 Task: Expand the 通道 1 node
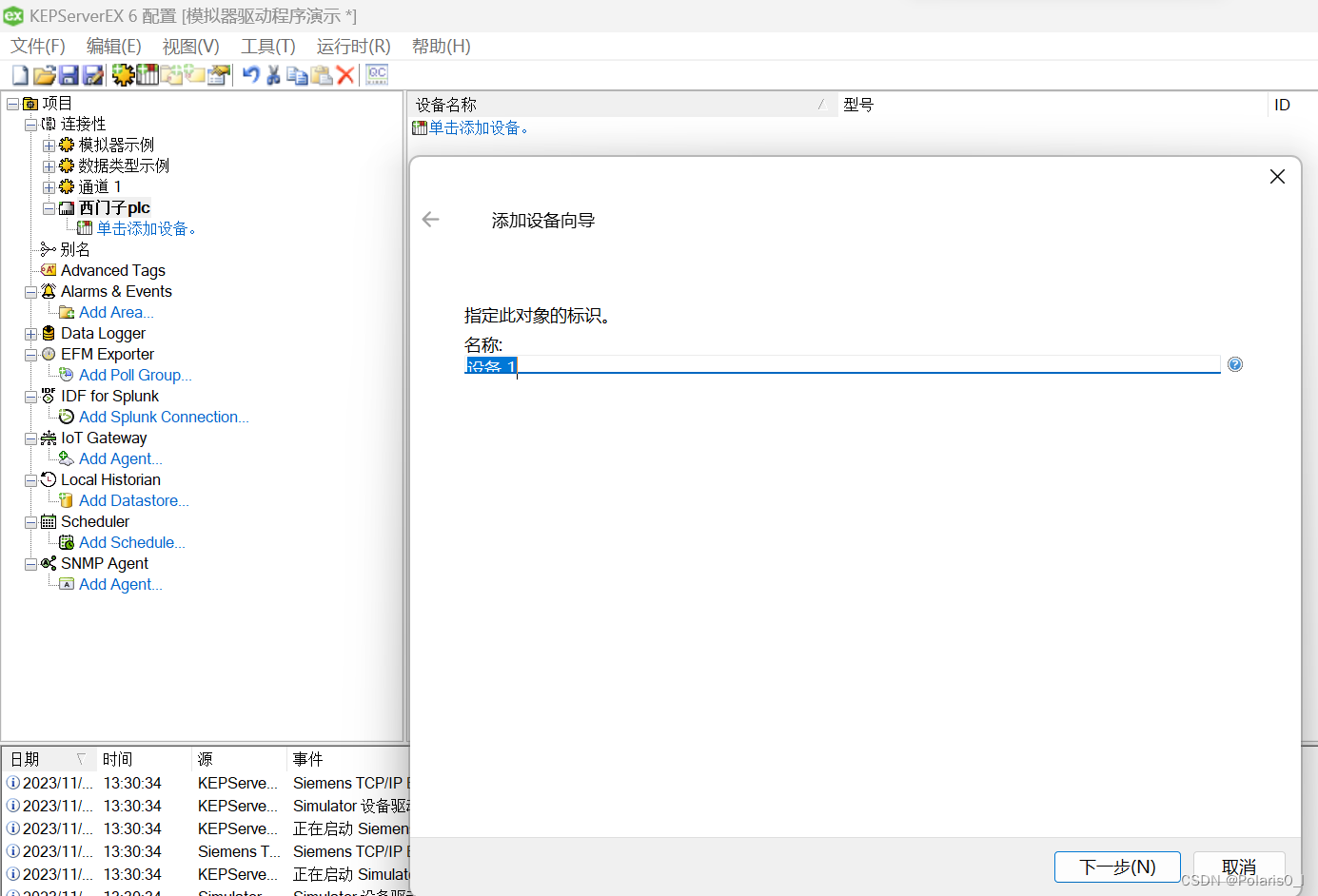(49, 187)
